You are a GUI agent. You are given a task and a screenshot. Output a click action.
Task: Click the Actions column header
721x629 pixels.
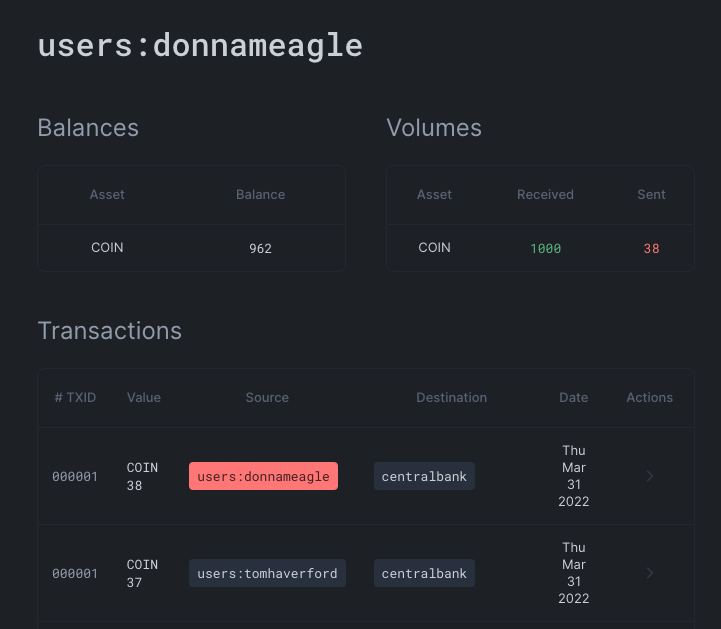tap(649, 398)
